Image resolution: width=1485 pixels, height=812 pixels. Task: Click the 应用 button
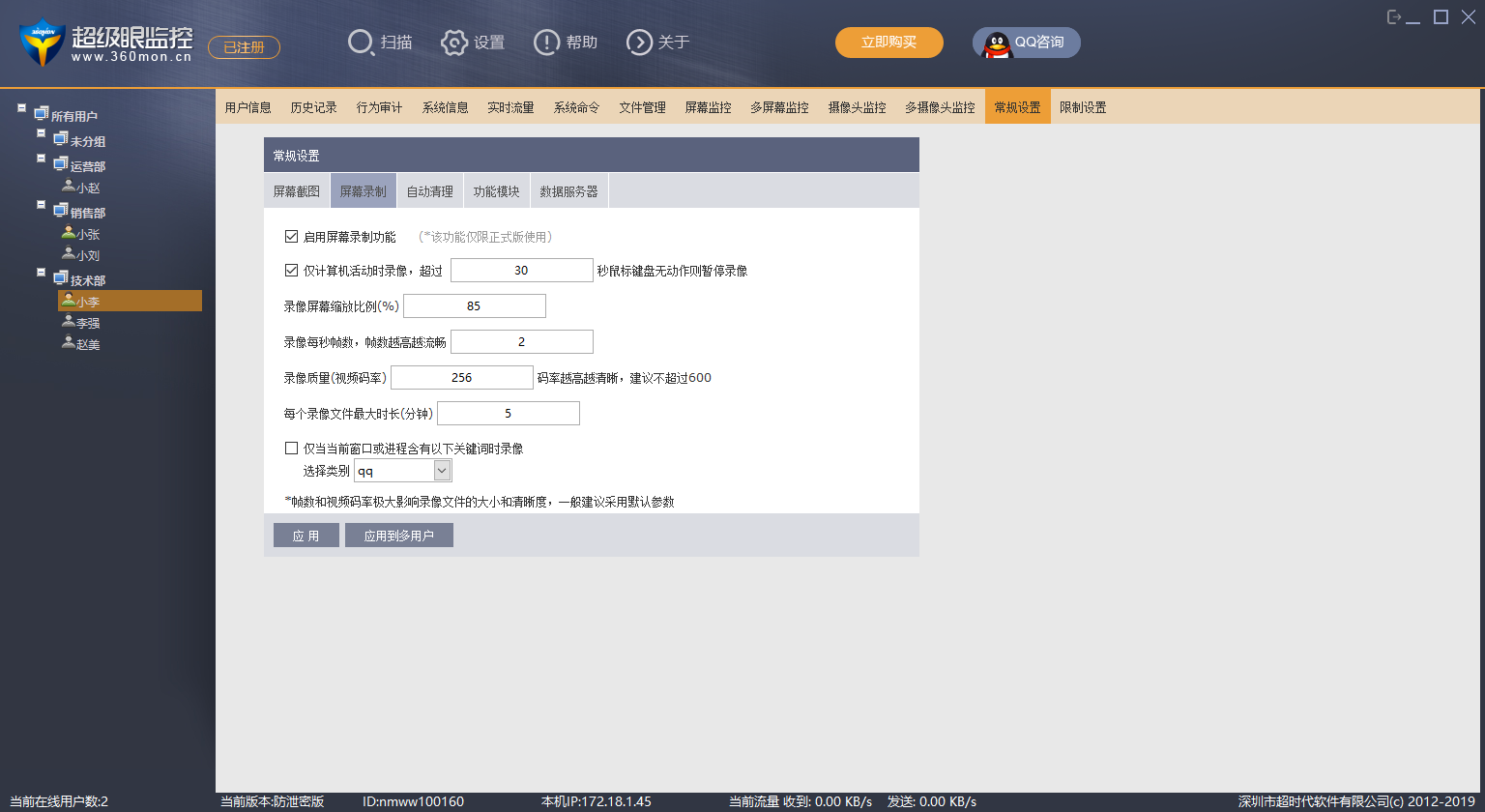pyautogui.click(x=306, y=536)
